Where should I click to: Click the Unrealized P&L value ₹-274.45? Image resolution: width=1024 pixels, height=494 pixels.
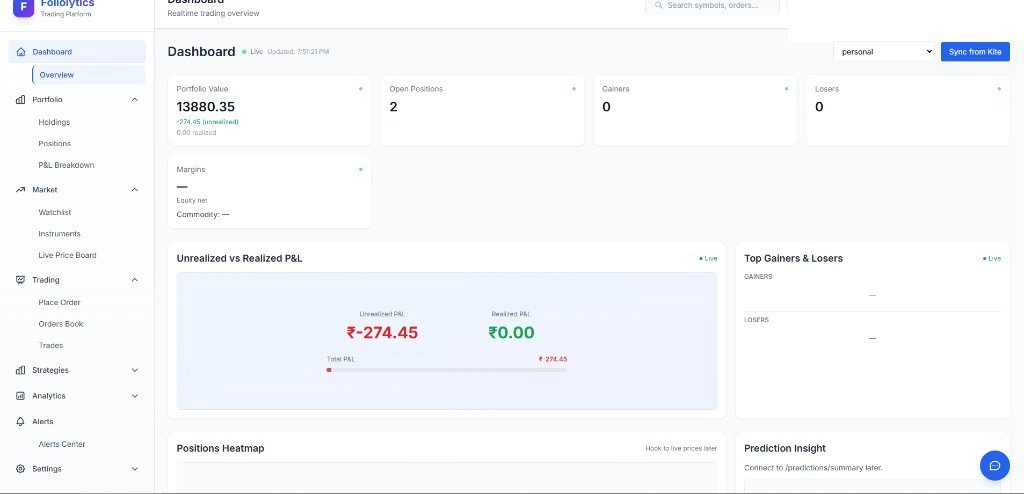tap(382, 333)
